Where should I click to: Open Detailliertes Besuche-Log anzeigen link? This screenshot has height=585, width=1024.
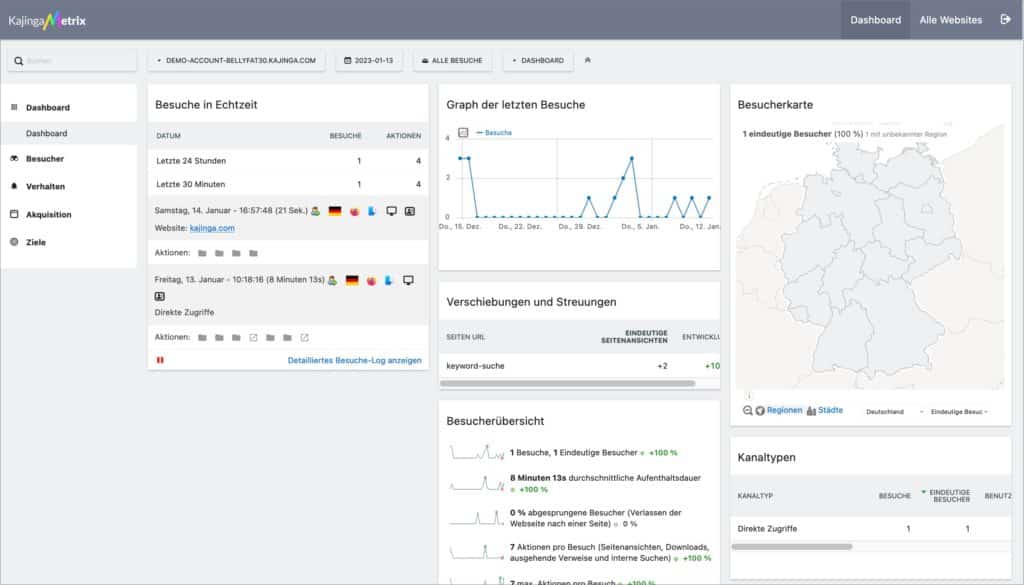pos(355,360)
